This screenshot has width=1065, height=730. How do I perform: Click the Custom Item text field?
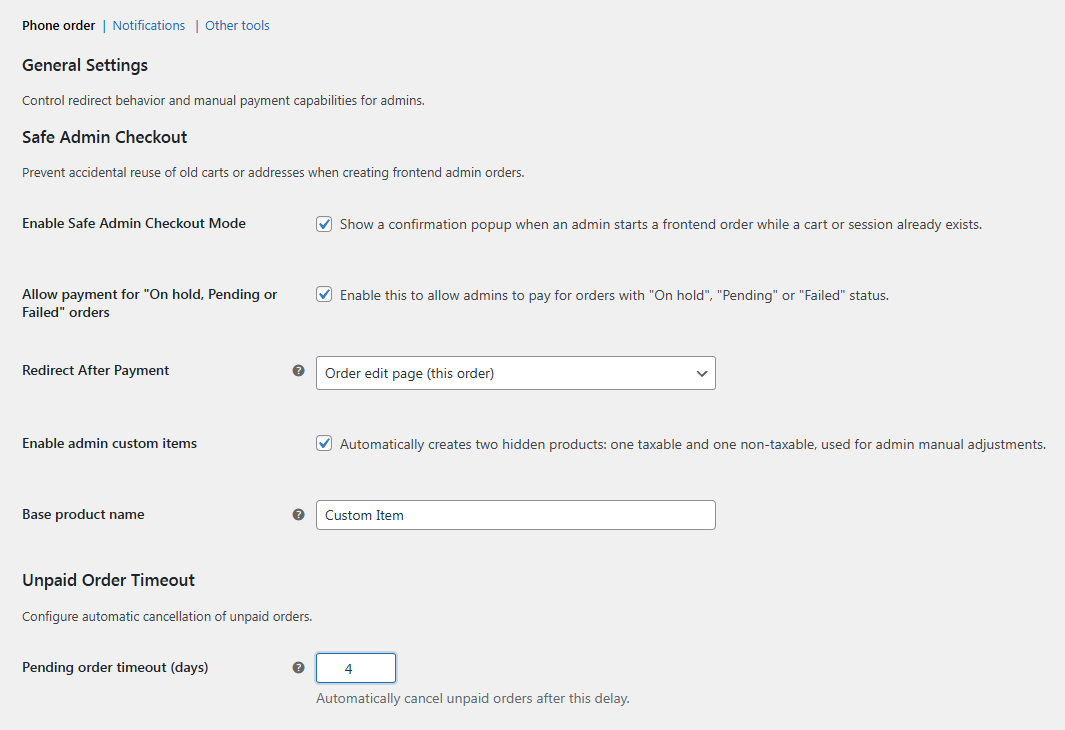pyautogui.click(x=515, y=515)
